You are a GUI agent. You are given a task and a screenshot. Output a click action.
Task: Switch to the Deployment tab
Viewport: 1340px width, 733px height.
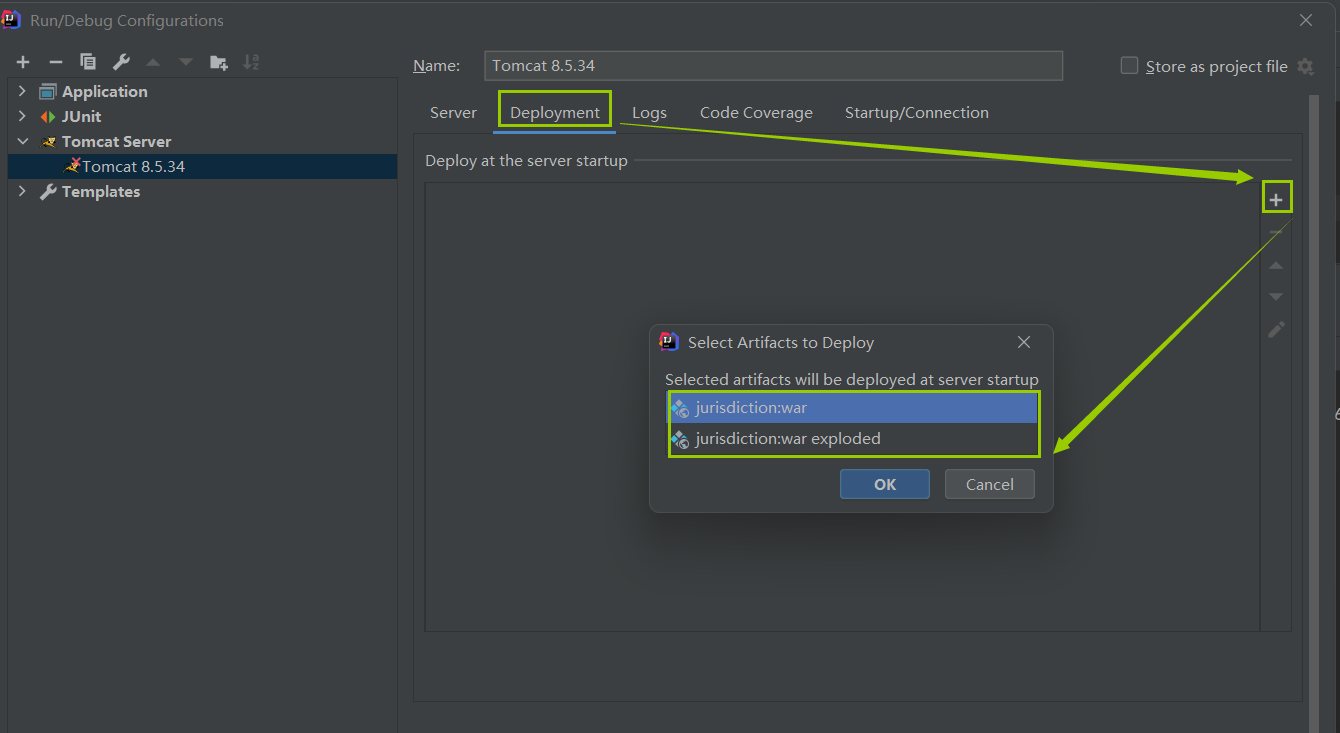pyautogui.click(x=555, y=113)
